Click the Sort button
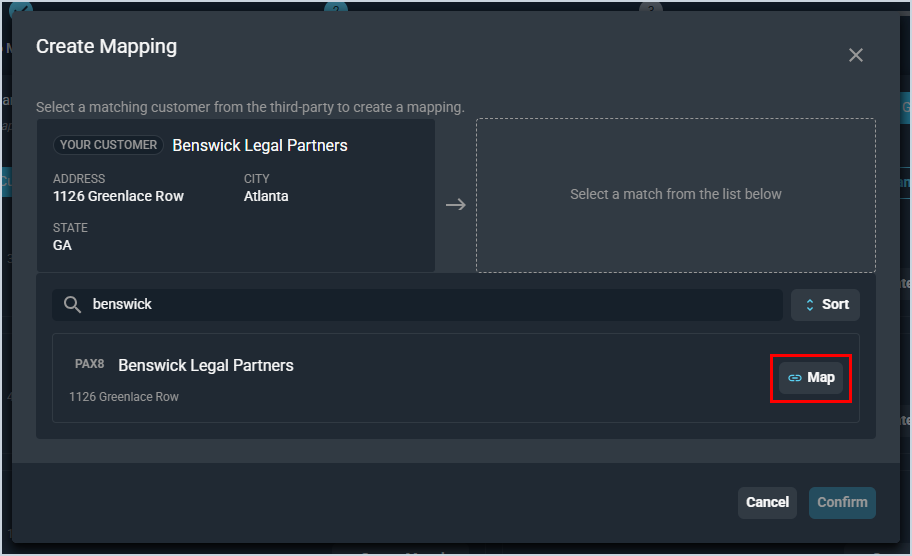 pos(825,305)
